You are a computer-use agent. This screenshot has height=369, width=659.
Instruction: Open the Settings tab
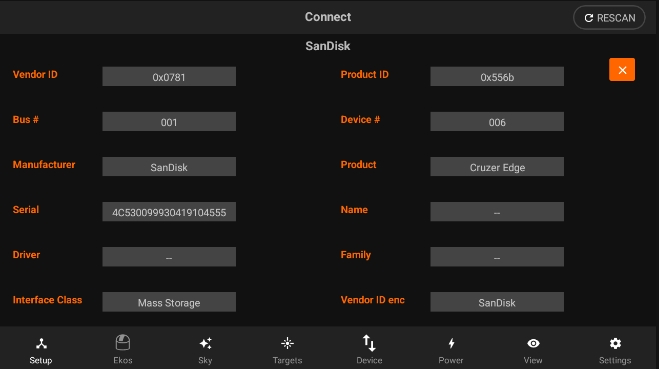tap(615, 349)
